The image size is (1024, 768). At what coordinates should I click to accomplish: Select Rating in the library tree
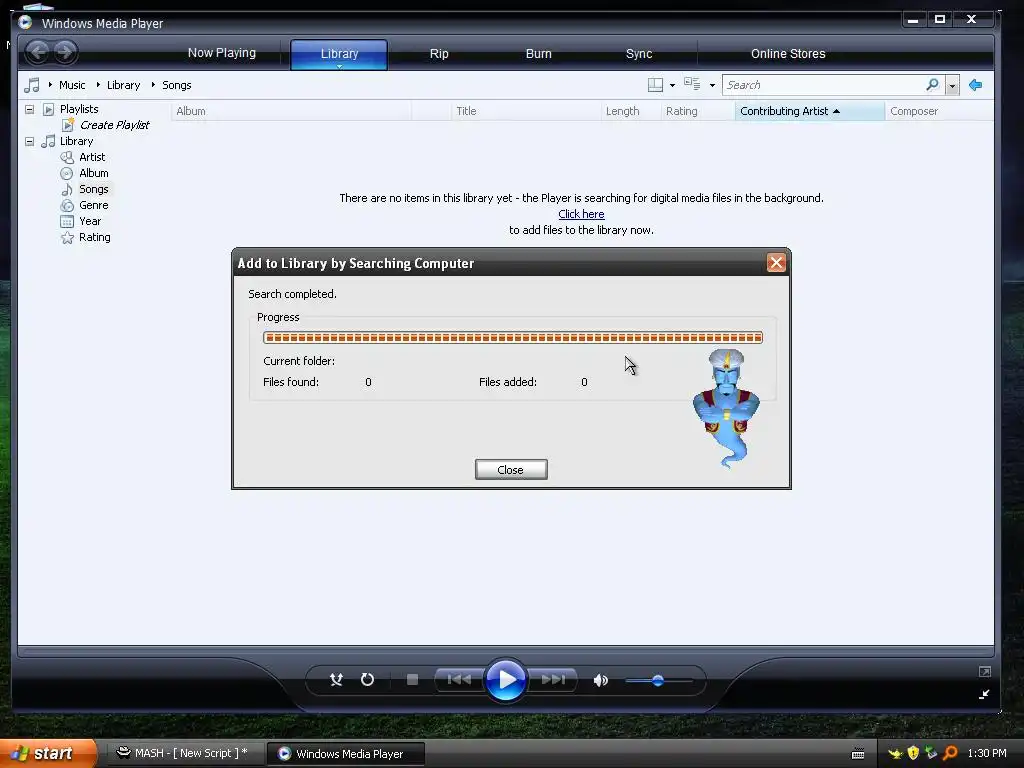[x=95, y=237]
